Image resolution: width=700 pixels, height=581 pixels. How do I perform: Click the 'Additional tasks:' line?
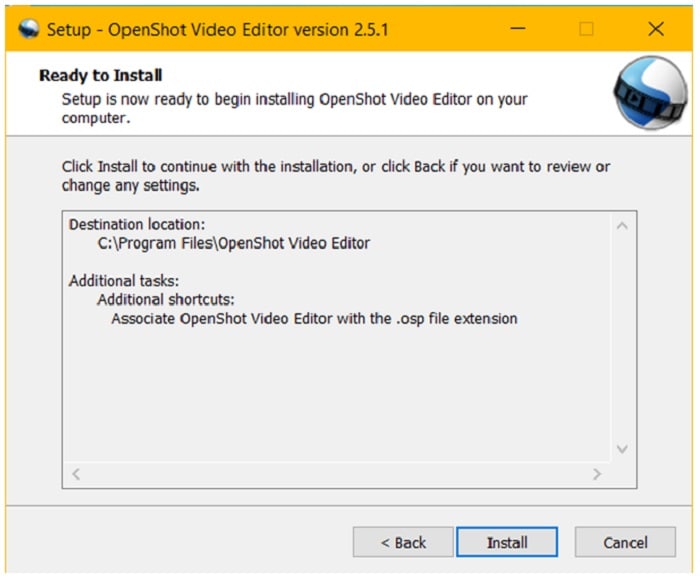124,281
